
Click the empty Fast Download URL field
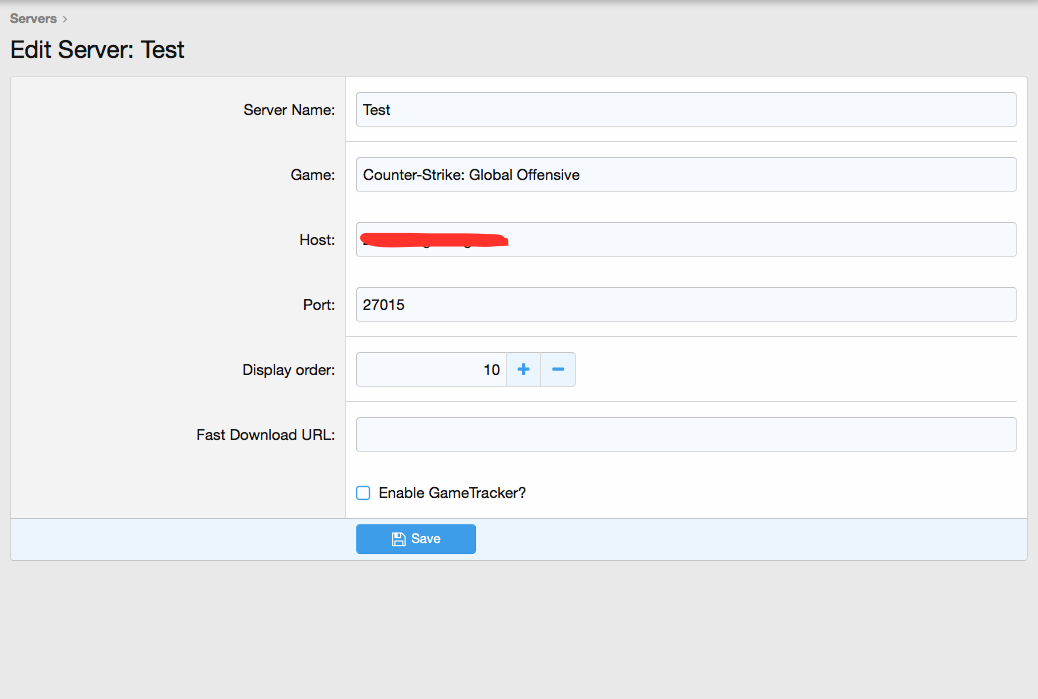coord(686,435)
